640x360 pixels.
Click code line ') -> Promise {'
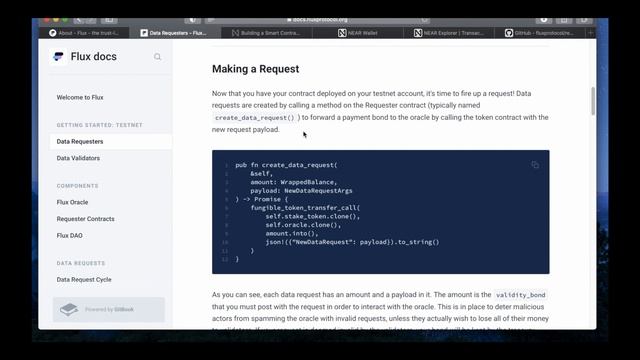pos(262,199)
